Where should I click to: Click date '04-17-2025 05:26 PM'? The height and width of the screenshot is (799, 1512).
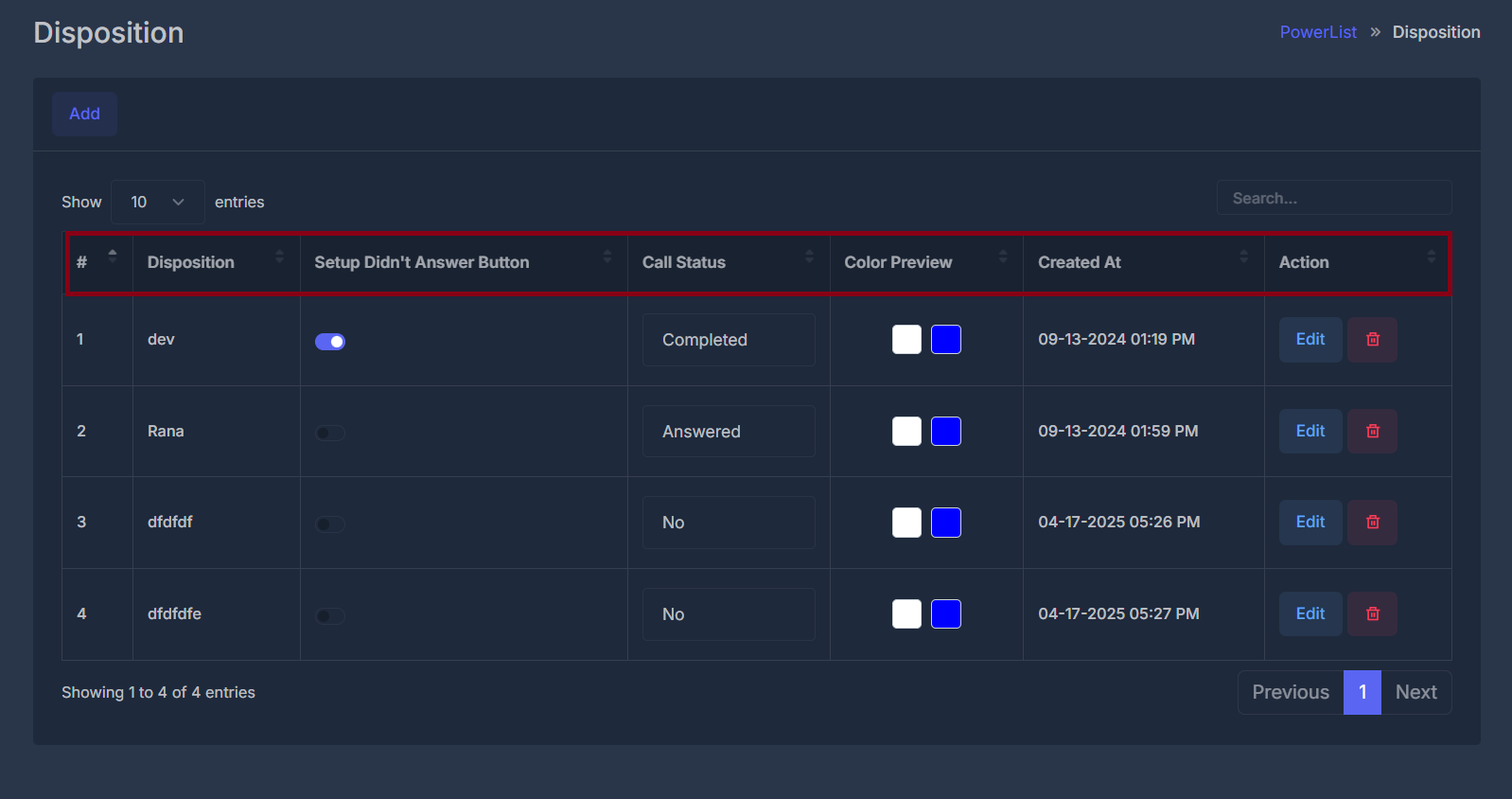tap(1119, 522)
